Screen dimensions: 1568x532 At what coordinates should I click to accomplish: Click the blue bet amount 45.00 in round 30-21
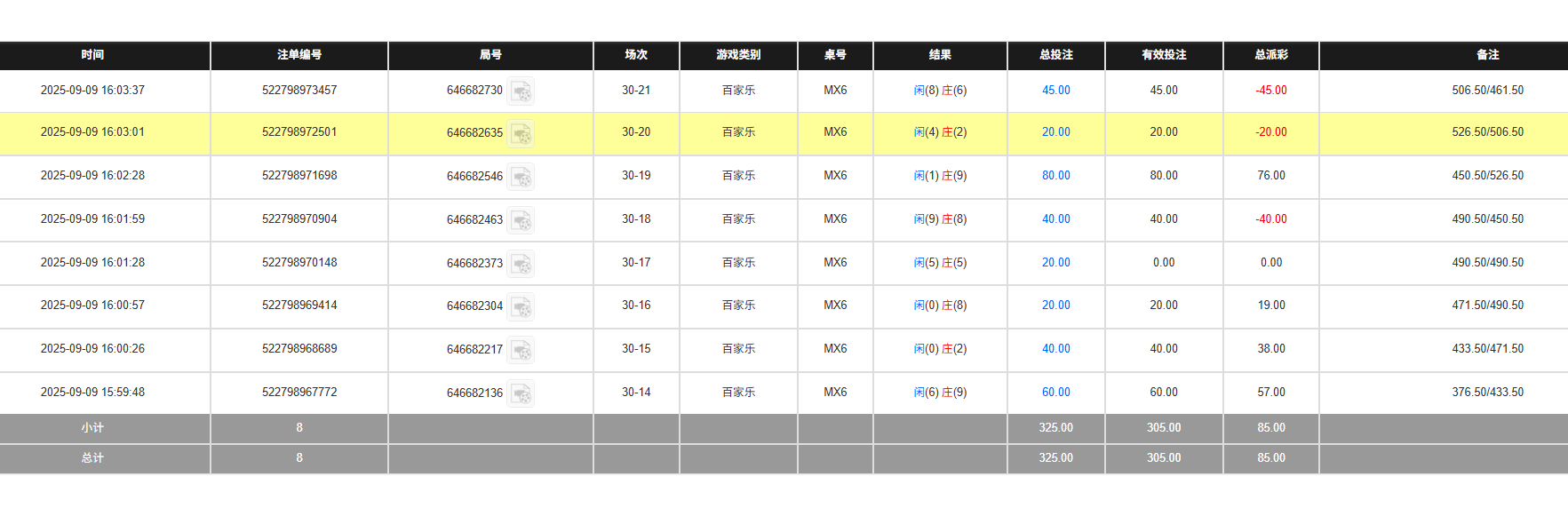tap(1055, 90)
